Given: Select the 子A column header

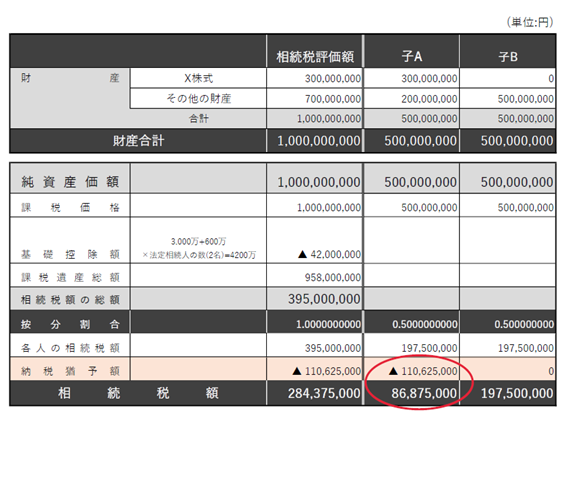Looking at the screenshot, I should 412,56.
